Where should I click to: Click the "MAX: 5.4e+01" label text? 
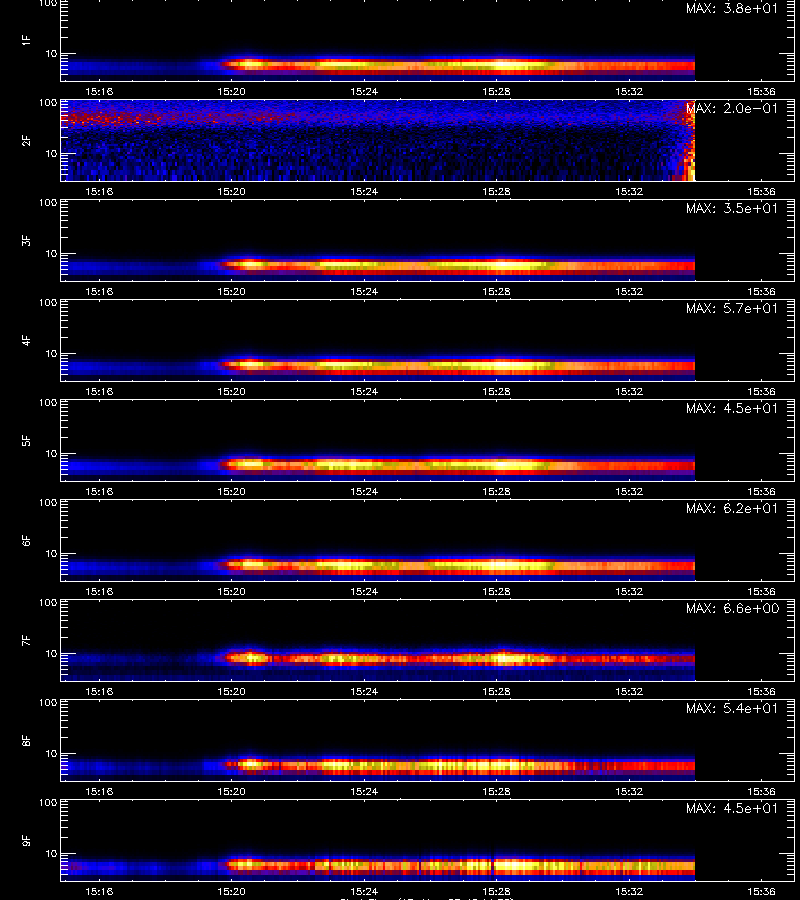[732, 708]
